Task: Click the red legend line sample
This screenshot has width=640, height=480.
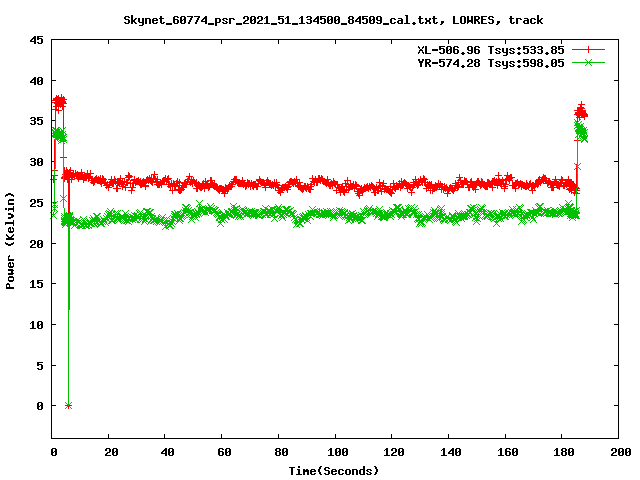Action: click(x=588, y=50)
